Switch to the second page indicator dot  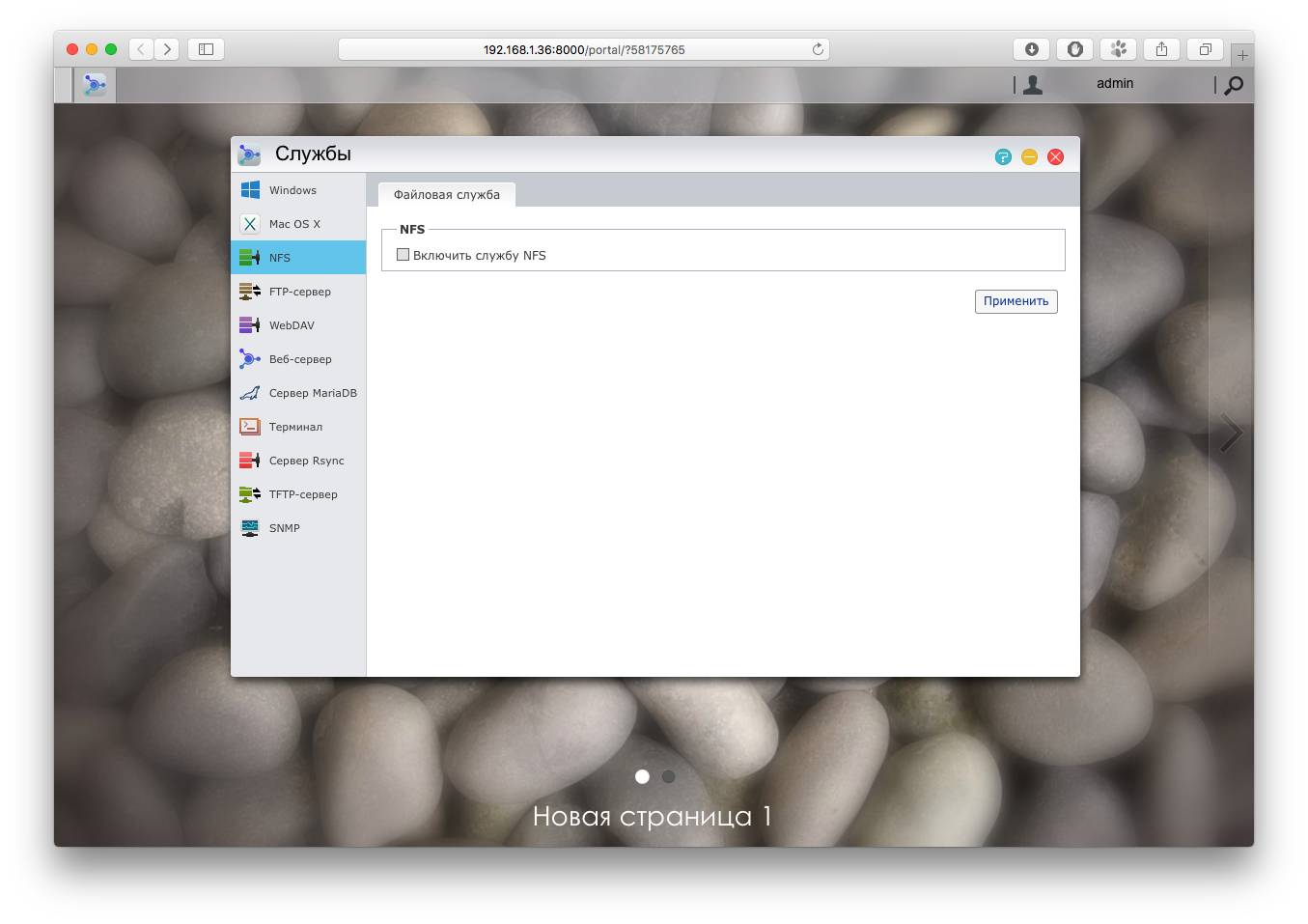click(x=668, y=776)
